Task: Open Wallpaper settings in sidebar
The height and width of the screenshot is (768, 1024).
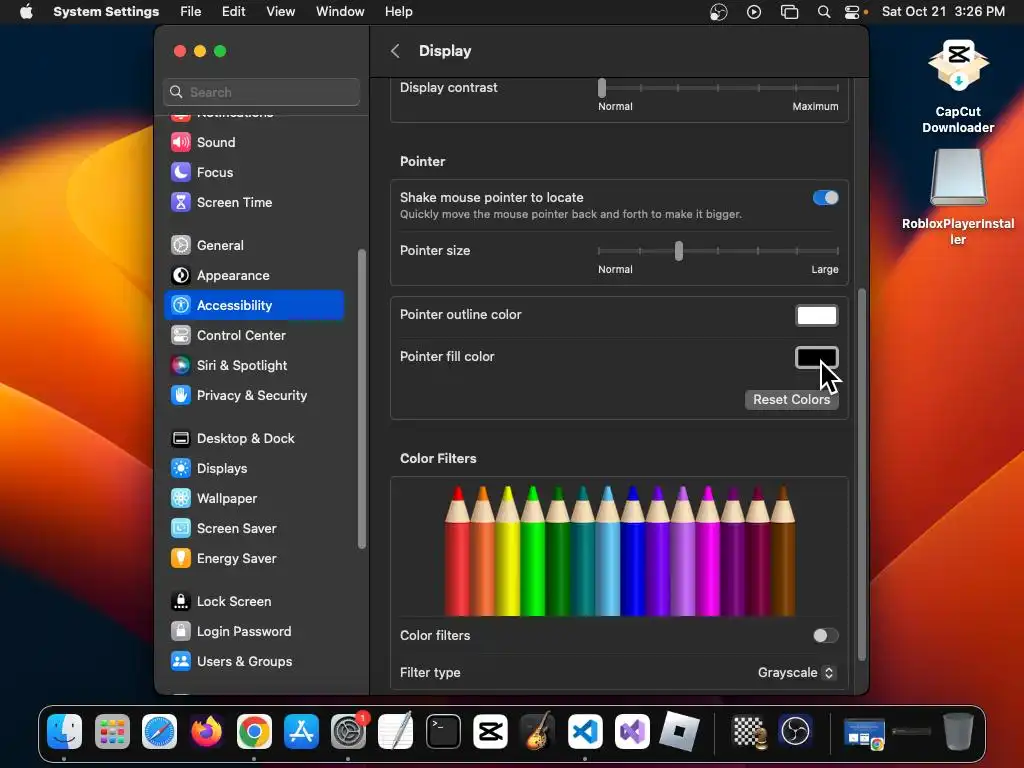Action: pos(254,499)
